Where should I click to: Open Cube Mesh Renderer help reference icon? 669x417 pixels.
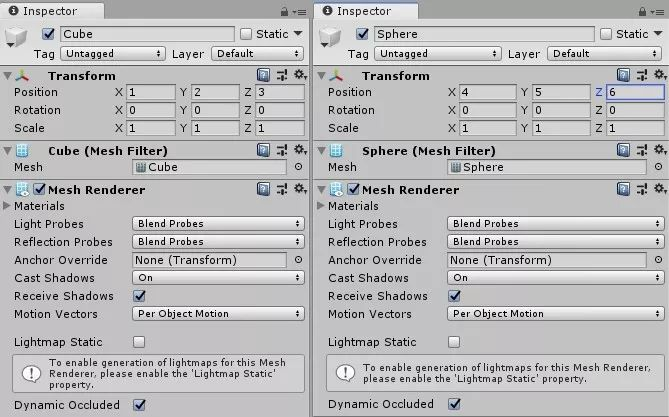[263, 189]
